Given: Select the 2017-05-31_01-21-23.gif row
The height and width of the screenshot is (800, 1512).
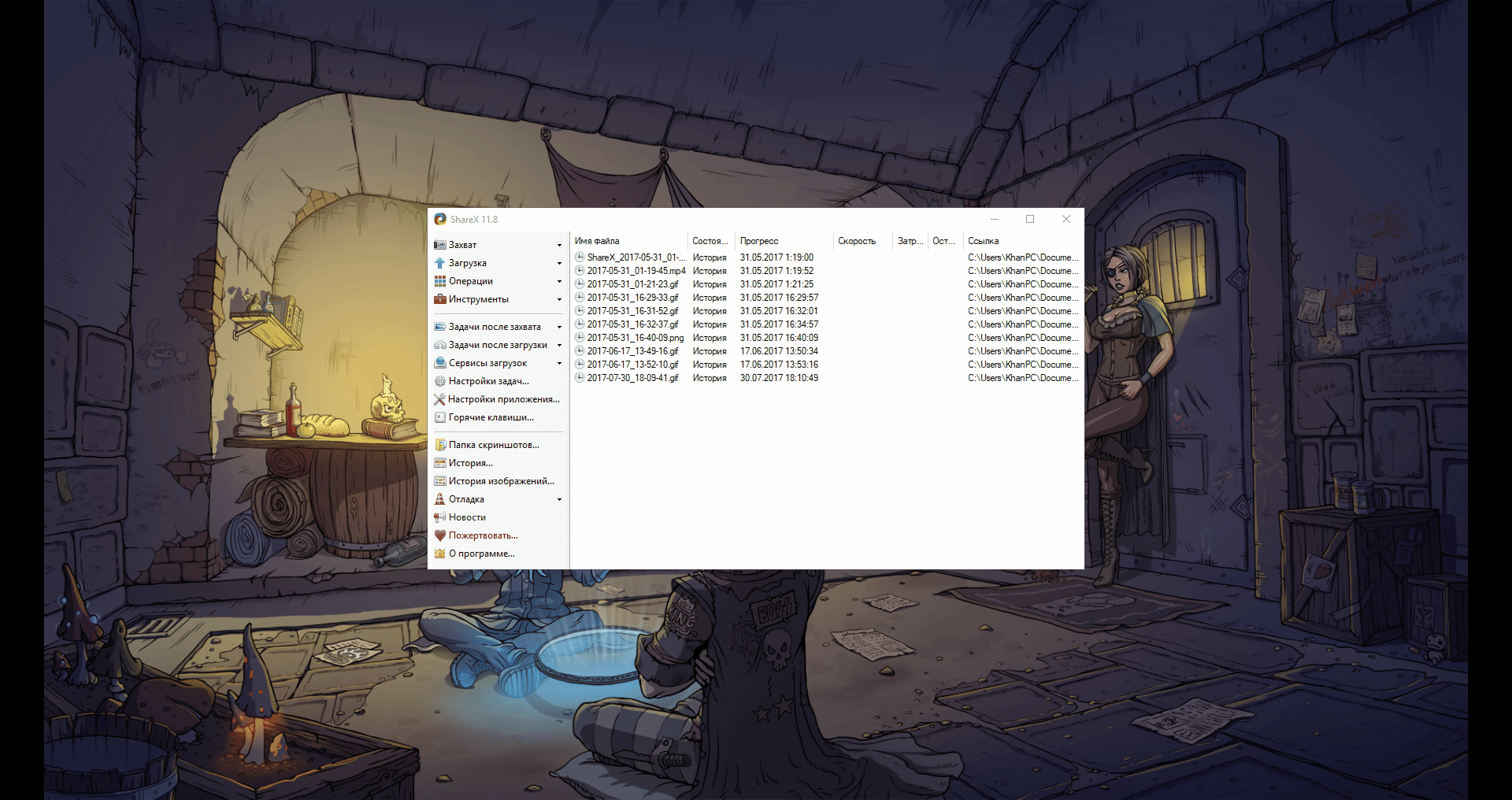Looking at the screenshot, I should coord(826,284).
